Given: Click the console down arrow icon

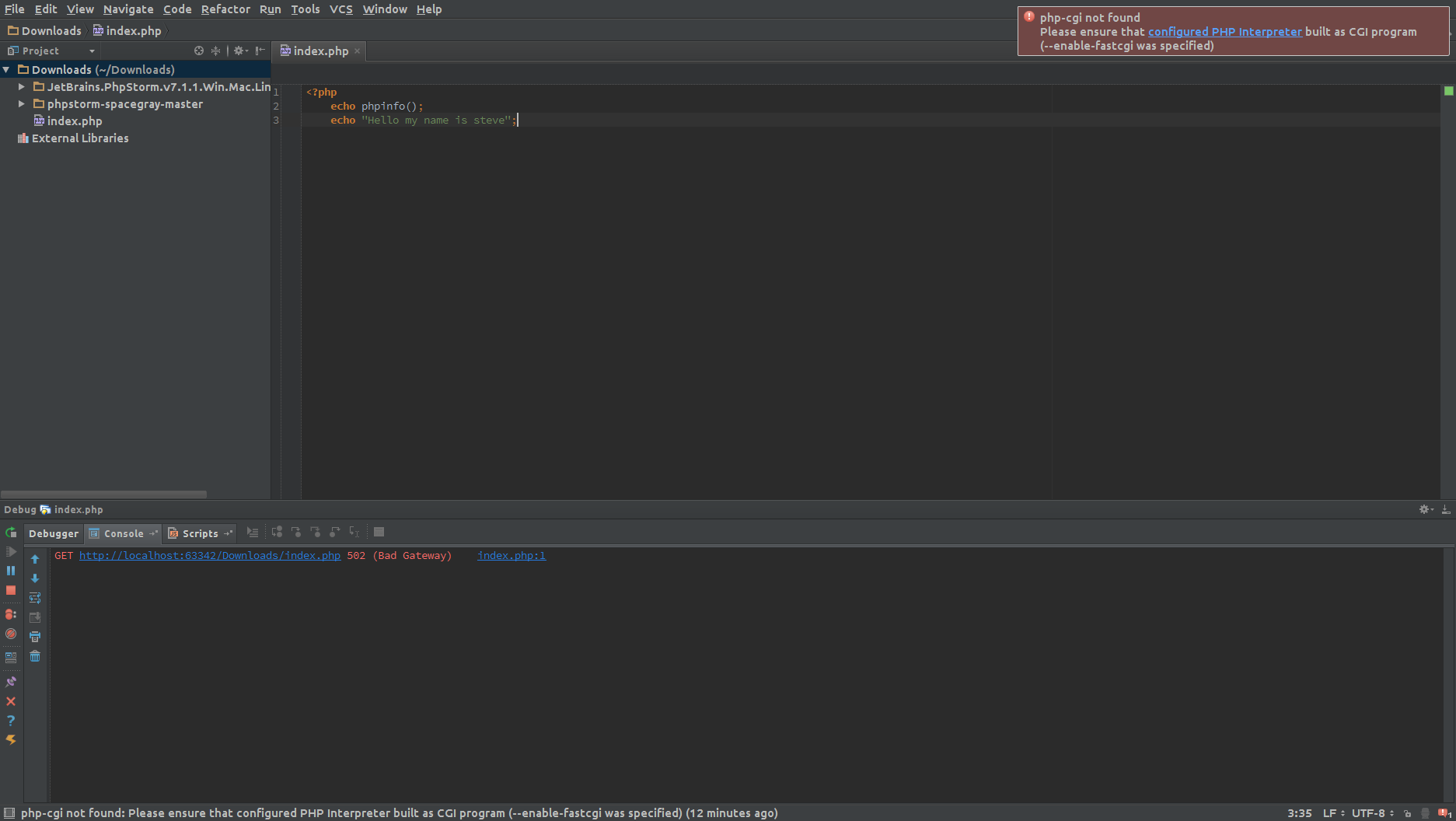Looking at the screenshot, I should pos(35,578).
